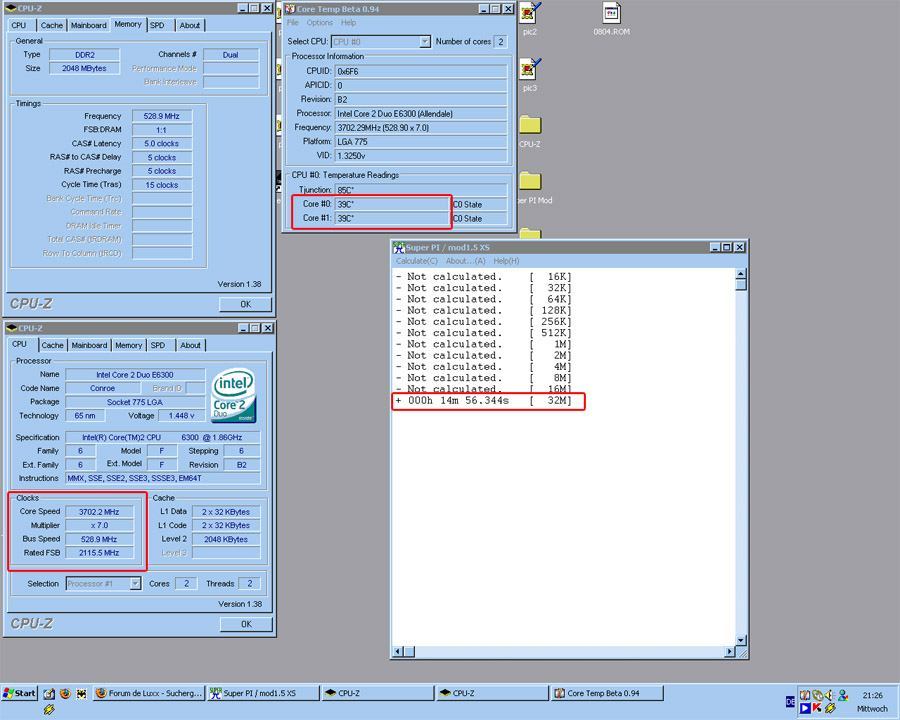The width and height of the screenshot is (900, 720).
Task: Switch to Forum de Luxx taskbar window
Action: click(x=148, y=693)
